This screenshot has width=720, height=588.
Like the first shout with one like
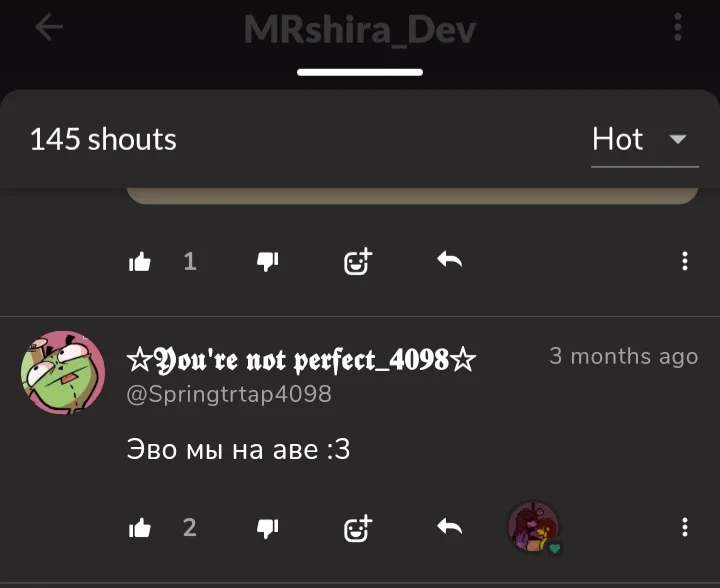[x=140, y=262]
